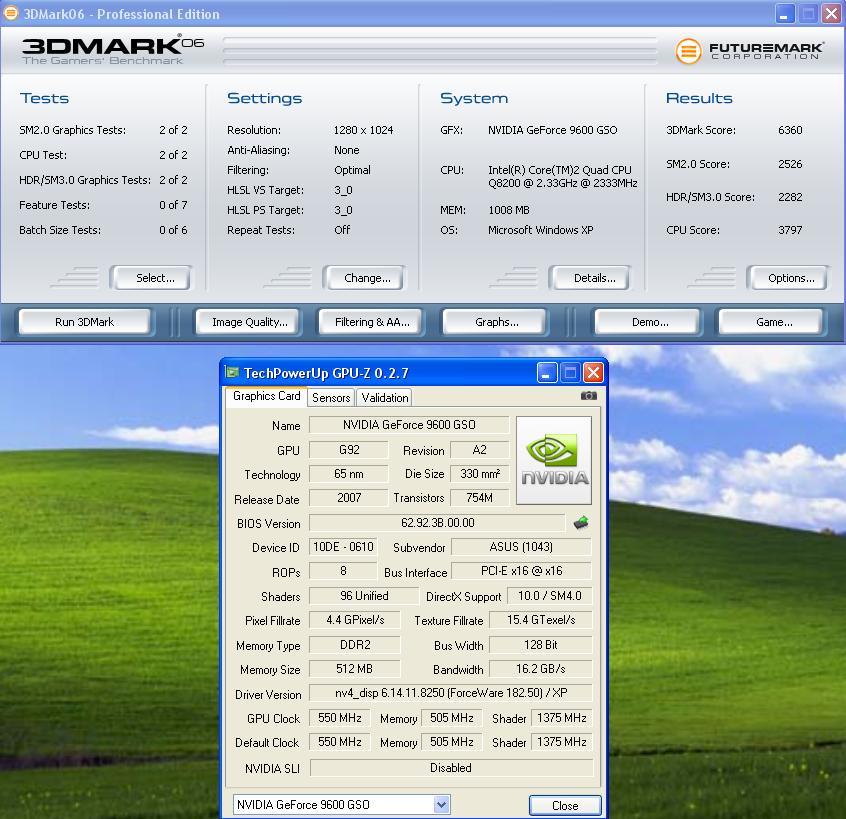Click the Bus Interface field PCI-E x16
Viewport: 846px width, 819px height.
click(x=521, y=571)
